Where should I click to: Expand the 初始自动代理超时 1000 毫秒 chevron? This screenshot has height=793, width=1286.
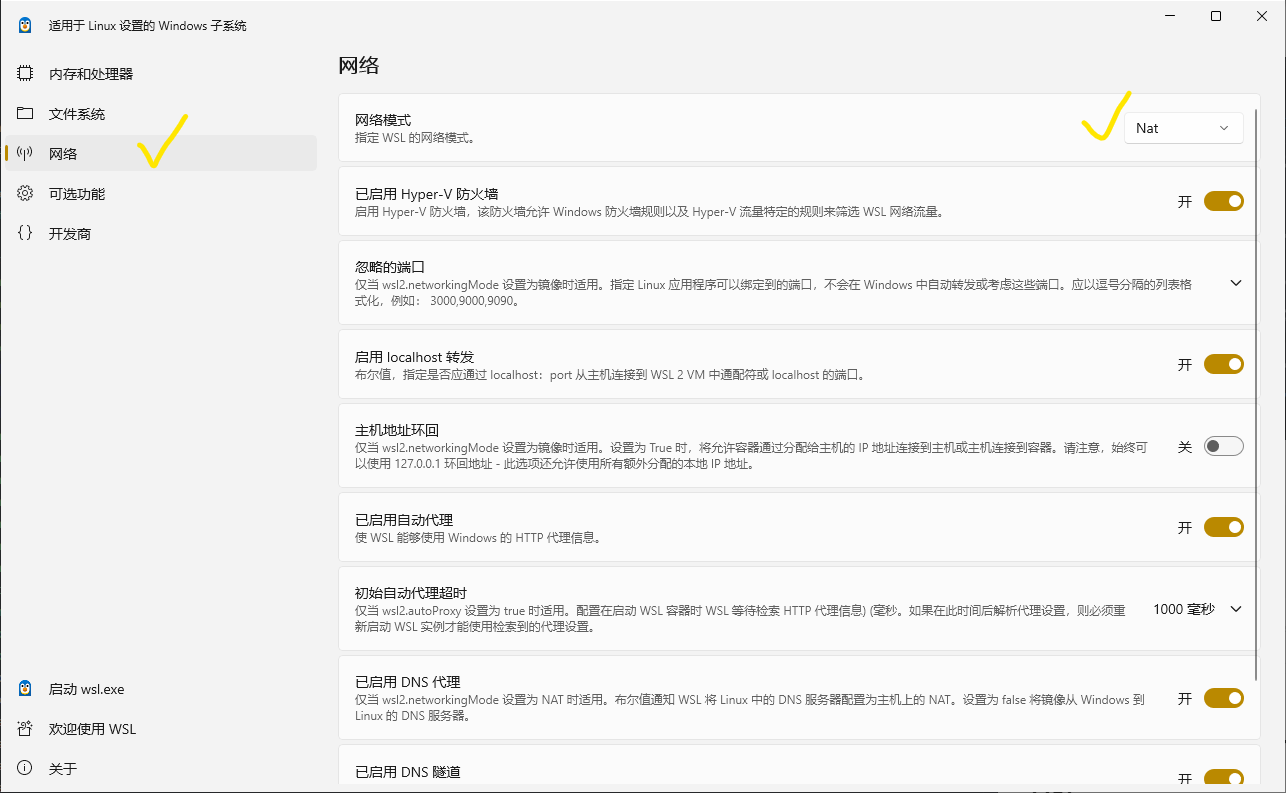tap(1236, 609)
